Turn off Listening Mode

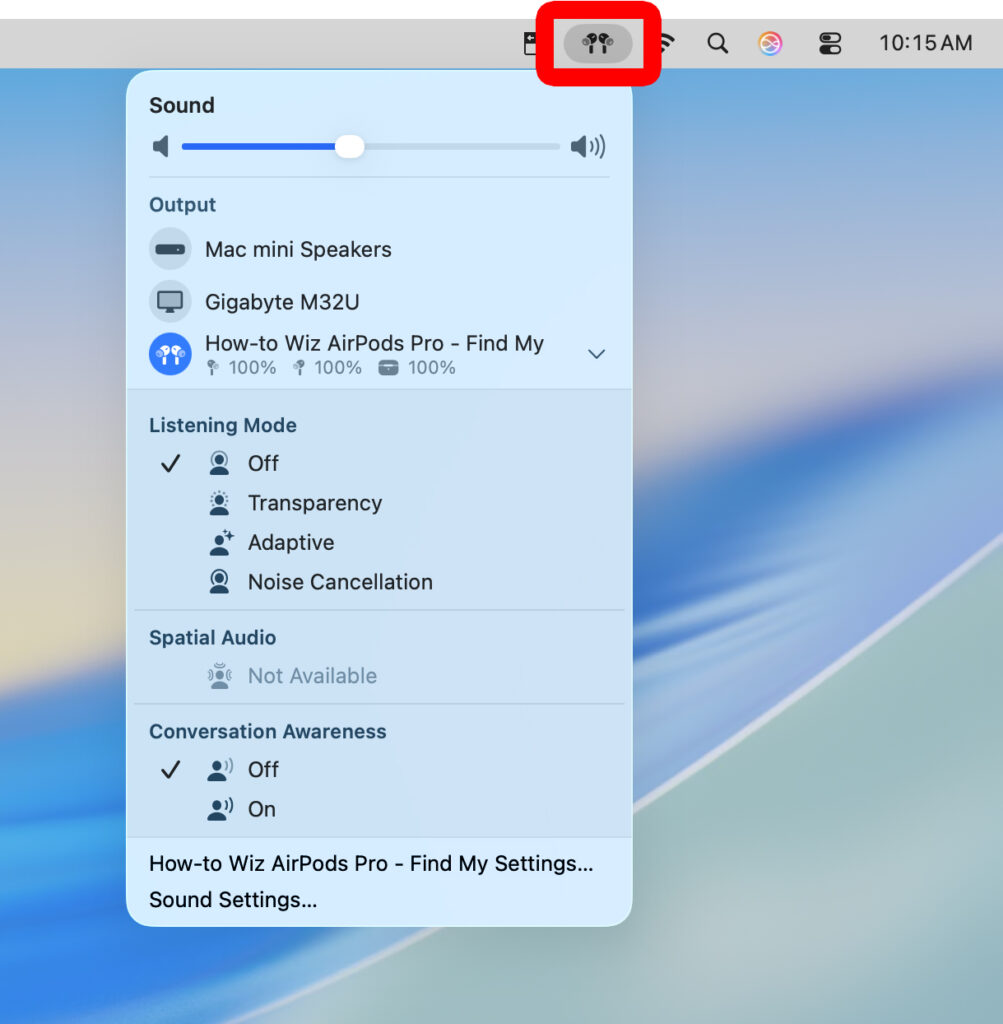point(263,463)
